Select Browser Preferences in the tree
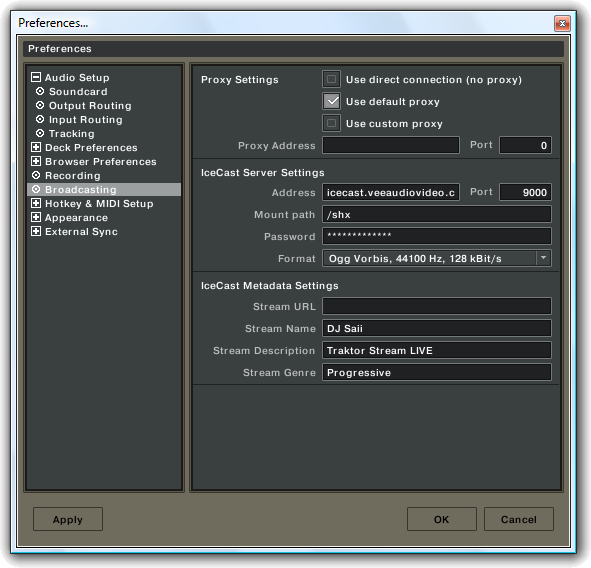The width and height of the screenshot is (591, 568). click(x=101, y=162)
